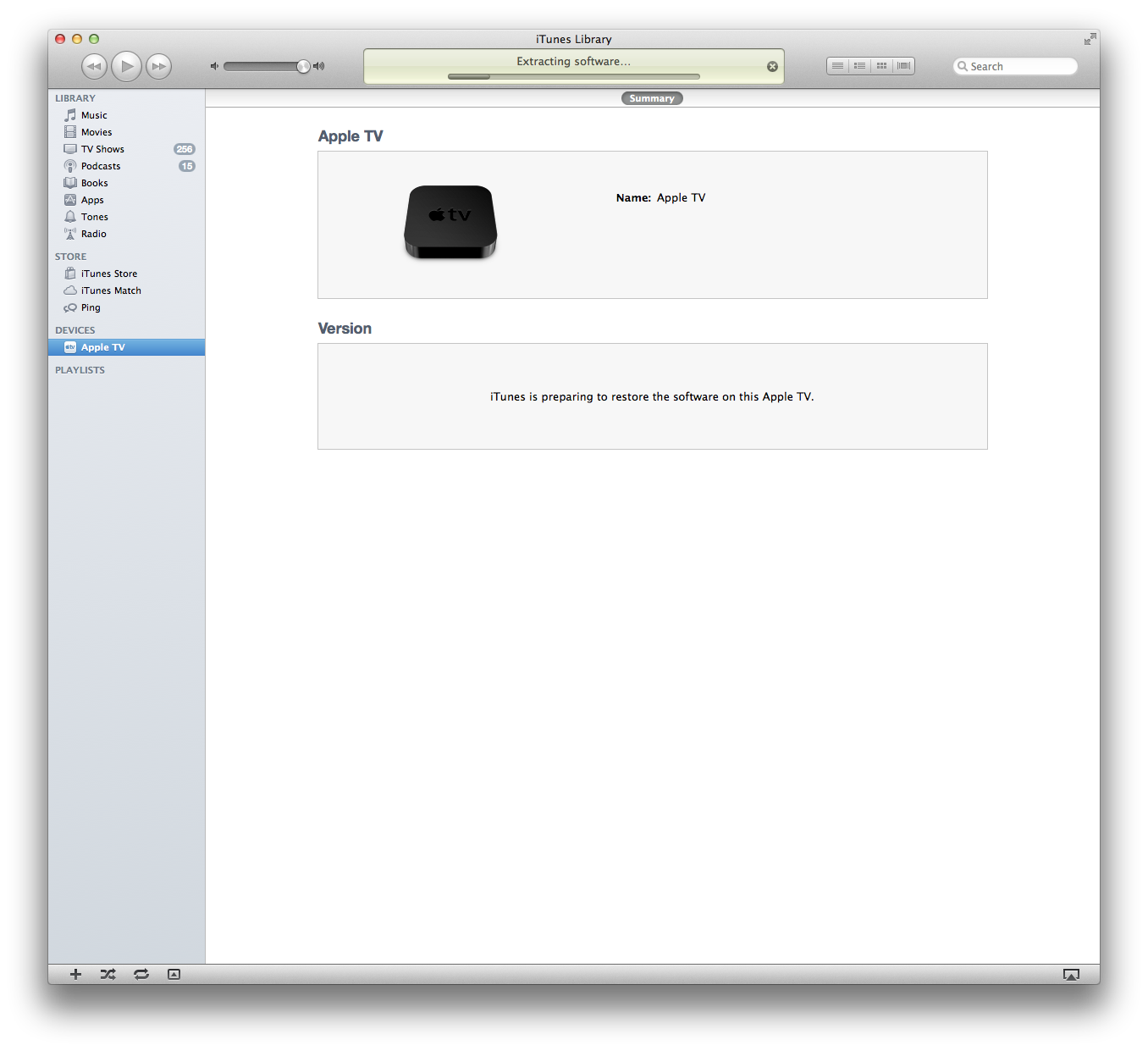The image size is (1148, 1051).
Task: Click the add playlist plus button
Action: [x=75, y=974]
